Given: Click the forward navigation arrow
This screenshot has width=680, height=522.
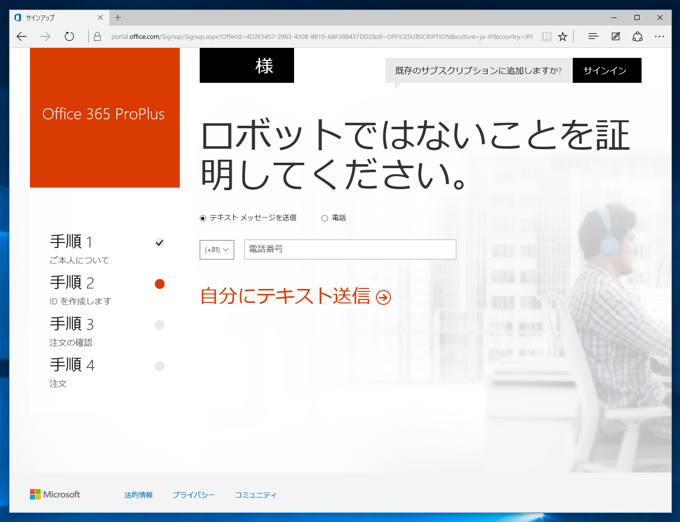Looking at the screenshot, I should pos(45,37).
